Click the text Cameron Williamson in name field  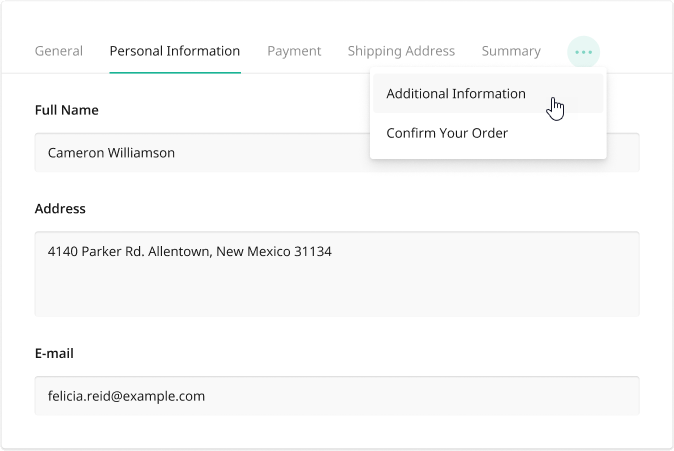(x=111, y=153)
